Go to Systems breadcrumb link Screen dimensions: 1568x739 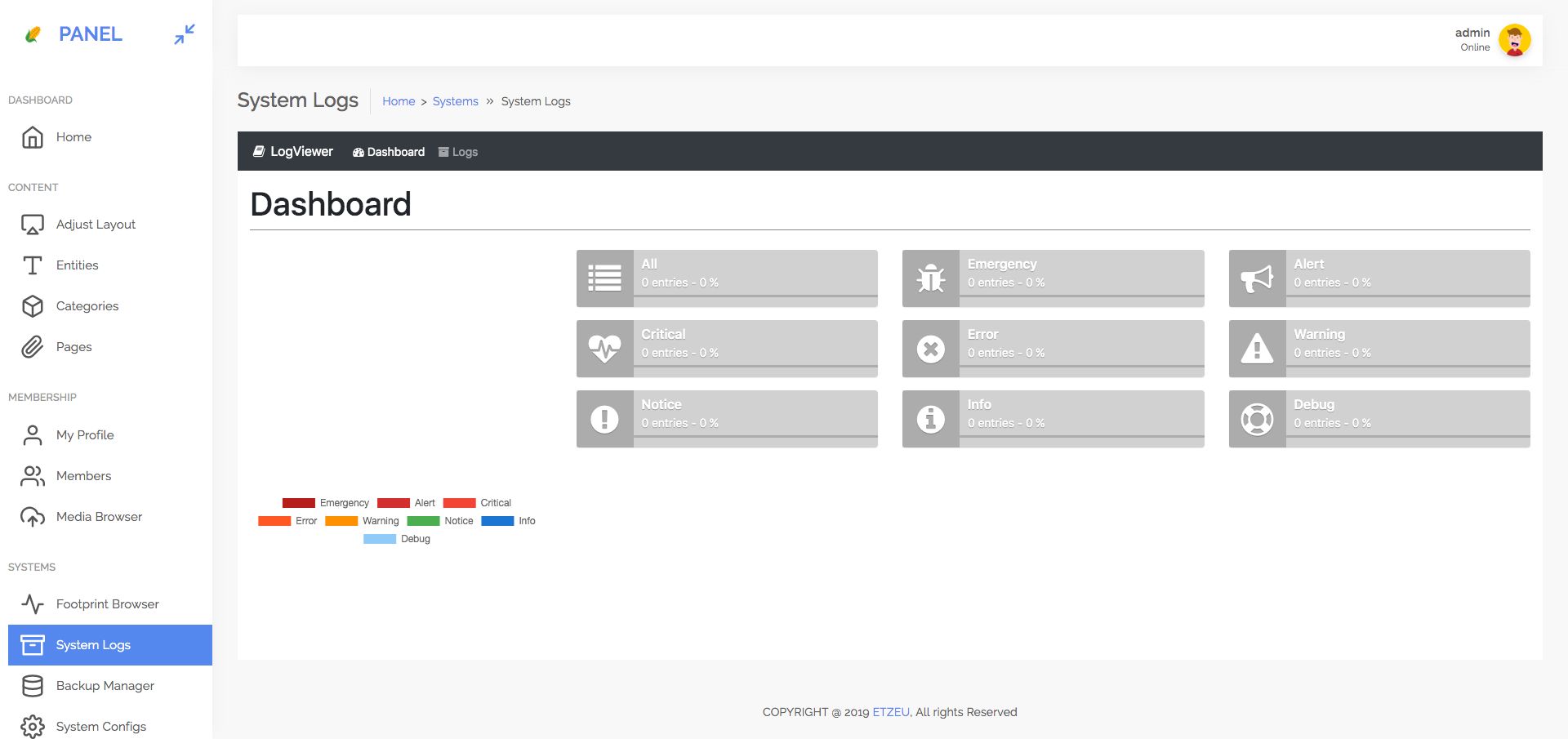(x=456, y=101)
